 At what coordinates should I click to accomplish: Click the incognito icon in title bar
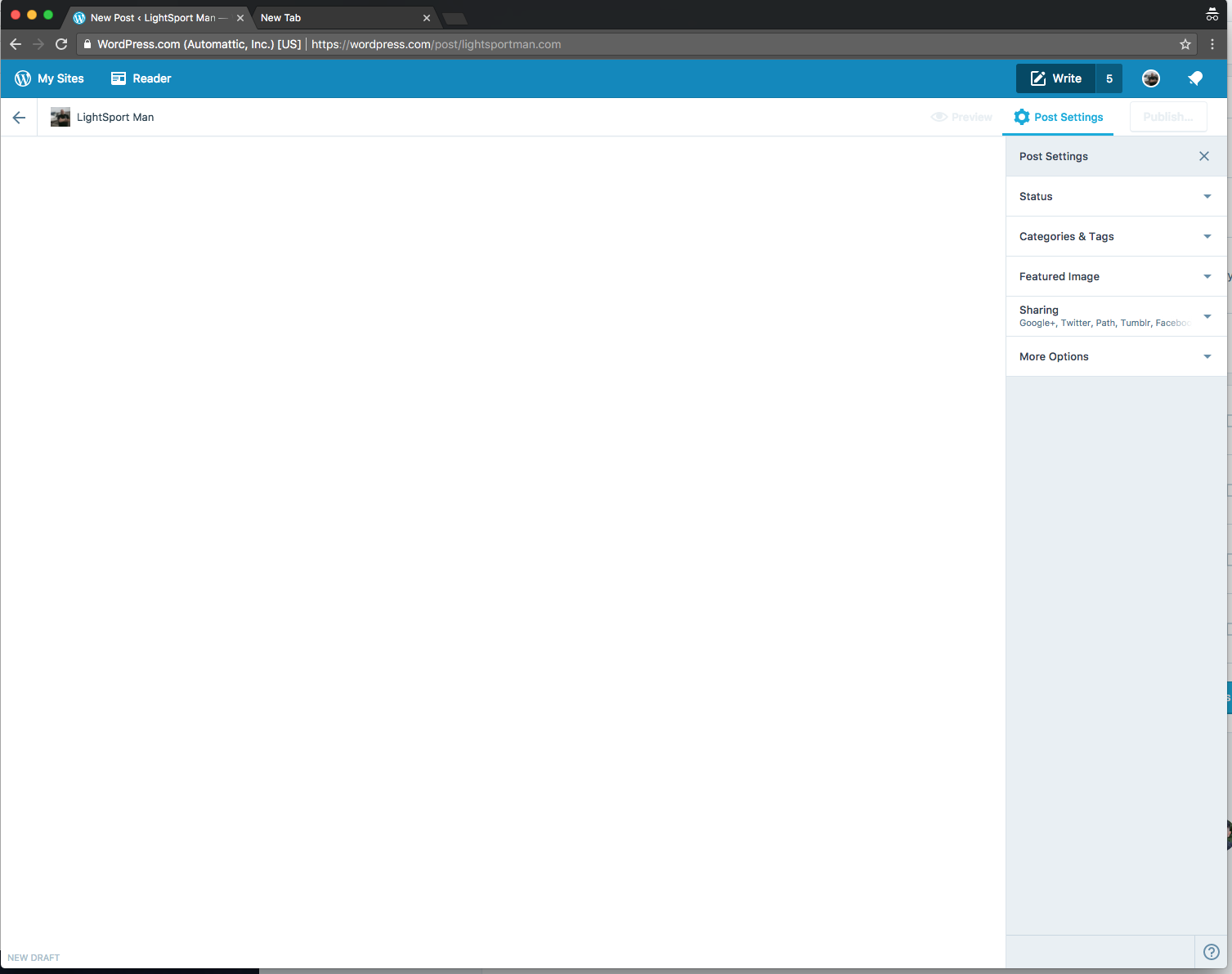click(x=1212, y=14)
